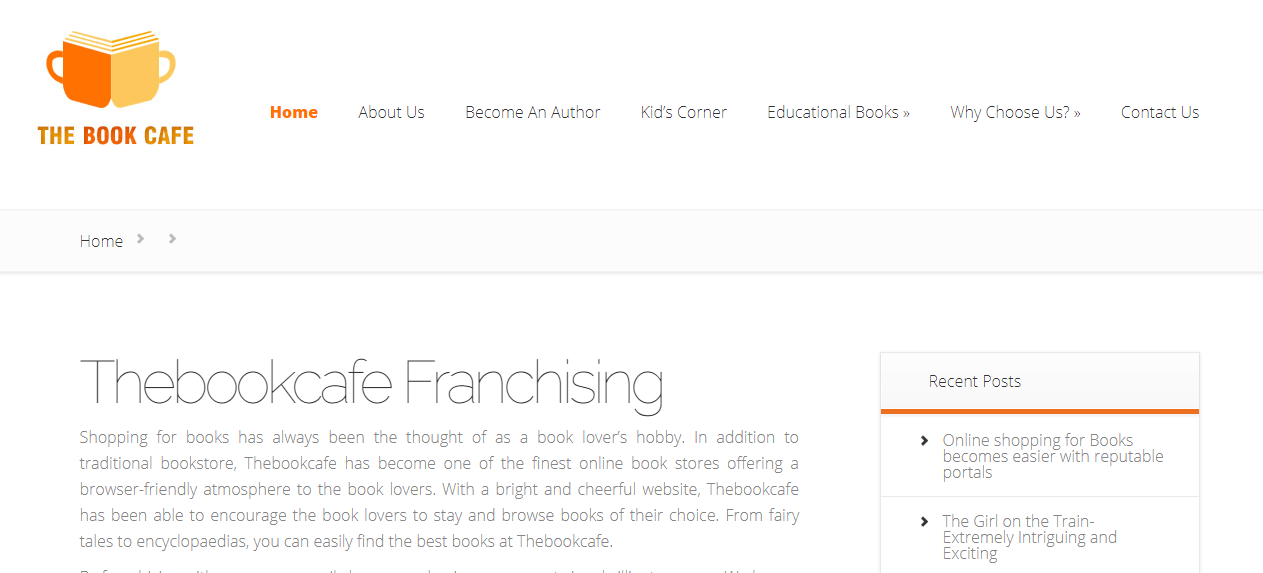Expand Educational Books submenu
1263x573 pixels.
point(838,112)
